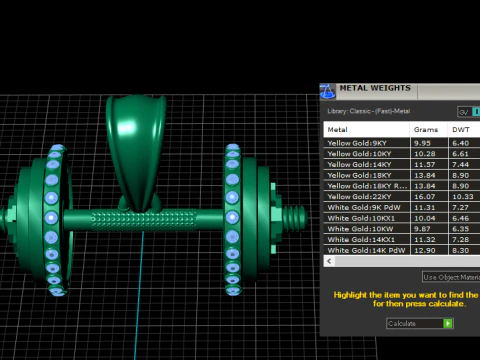Image resolution: width=480 pixels, height=360 pixels.
Task: Select the White Gold:14KX1 row
Action: click(402, 239)
